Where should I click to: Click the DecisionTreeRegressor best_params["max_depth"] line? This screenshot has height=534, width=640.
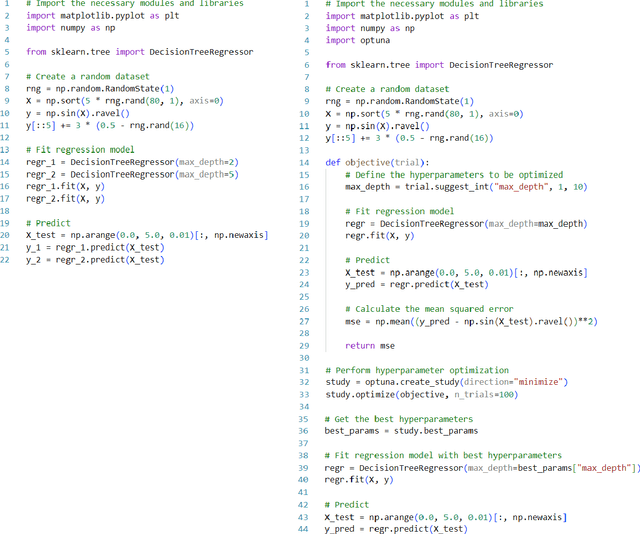click(x=482, y=467)
